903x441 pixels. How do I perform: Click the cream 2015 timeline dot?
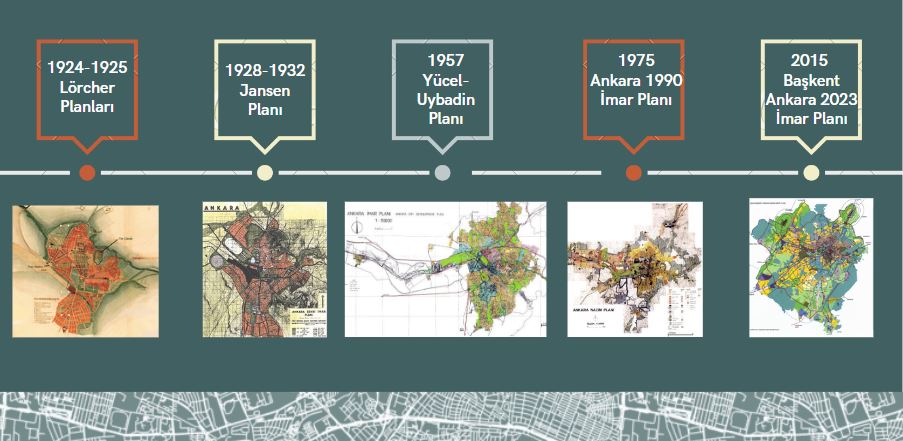coord(811,172)
